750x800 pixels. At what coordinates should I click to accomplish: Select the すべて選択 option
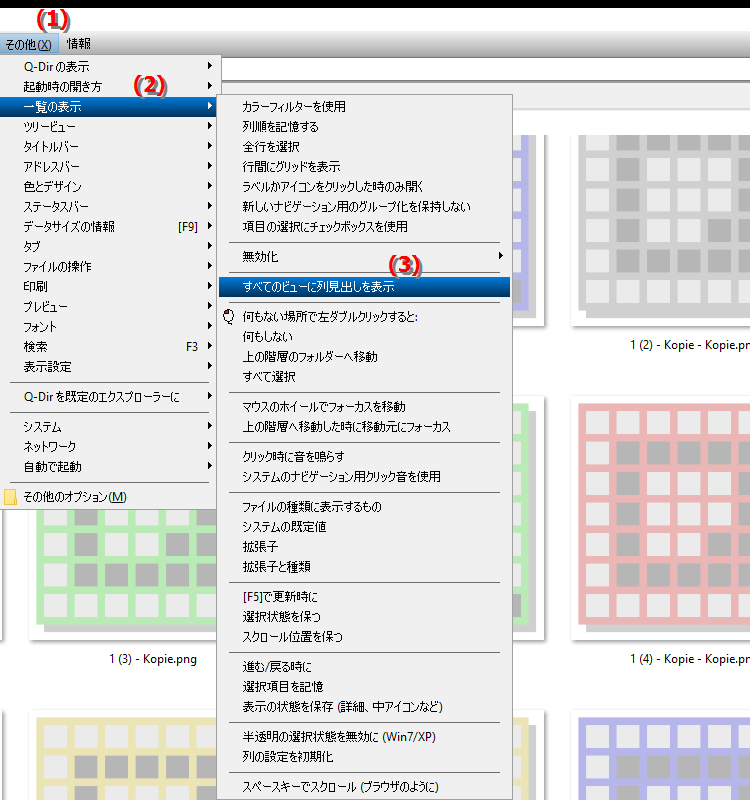(364, 377)
